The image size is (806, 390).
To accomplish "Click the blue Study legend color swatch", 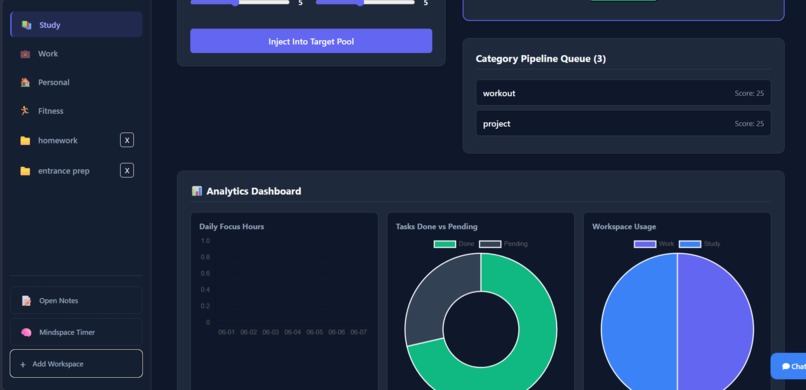I will (690, 244).
